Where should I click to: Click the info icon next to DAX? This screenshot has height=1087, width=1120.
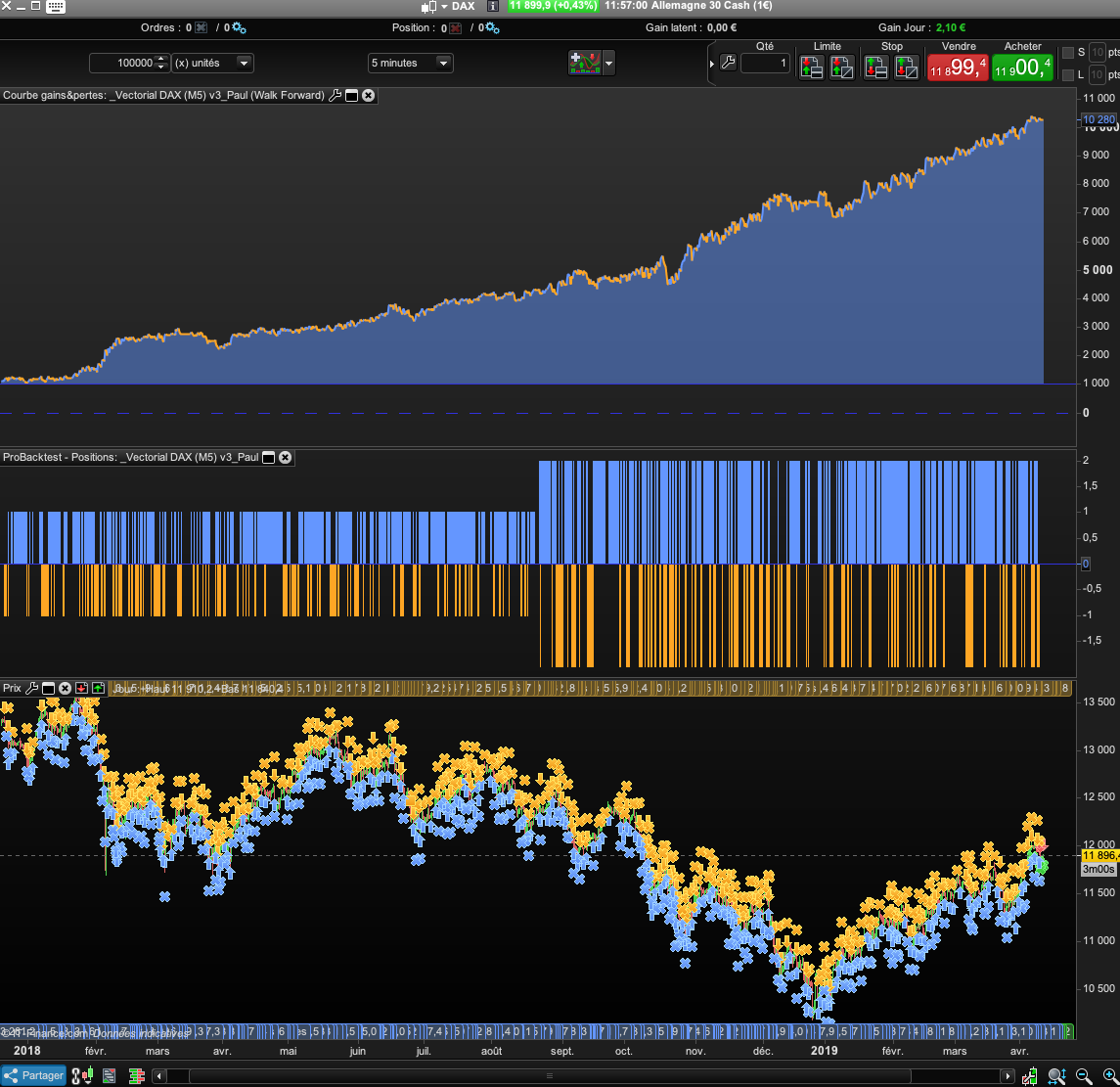[x=492, y=7]
